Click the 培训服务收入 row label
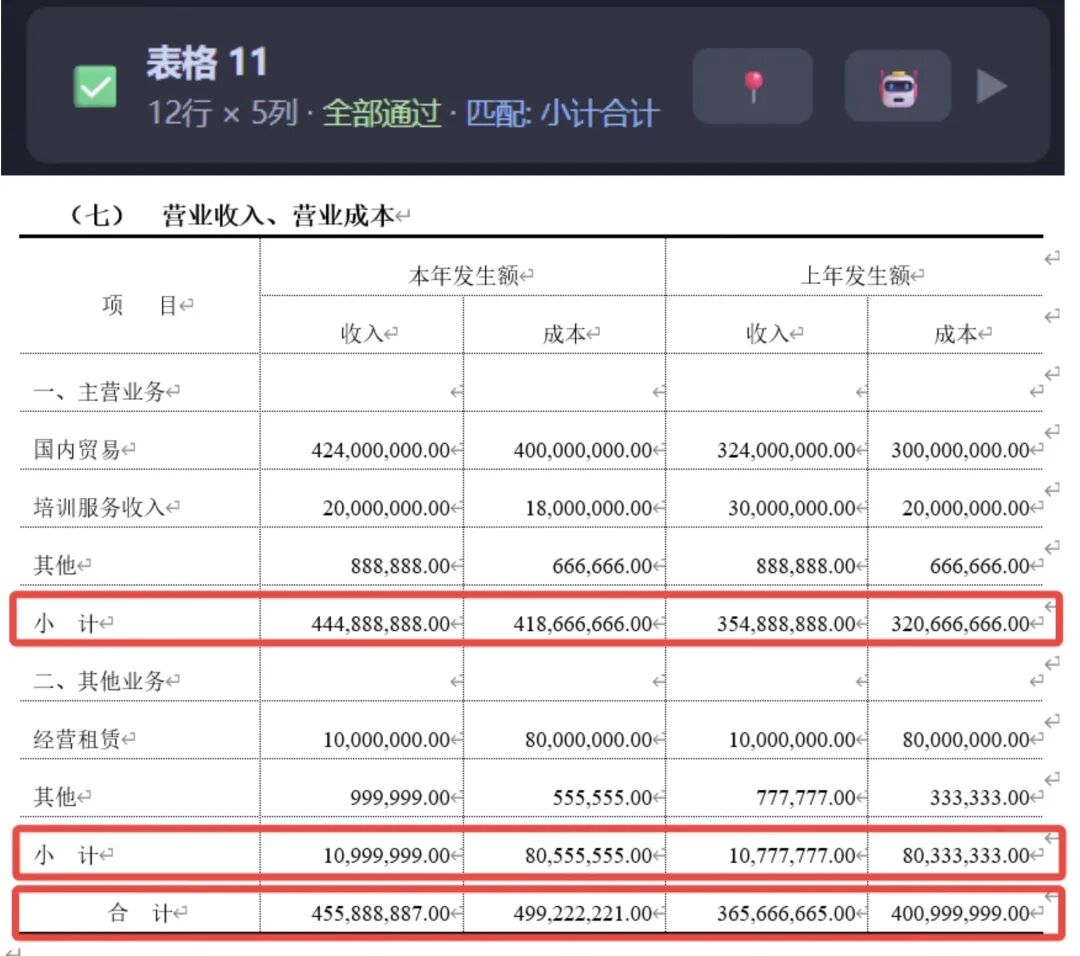This screenshot has height=956, width=1080. click(x=99, y=508)
